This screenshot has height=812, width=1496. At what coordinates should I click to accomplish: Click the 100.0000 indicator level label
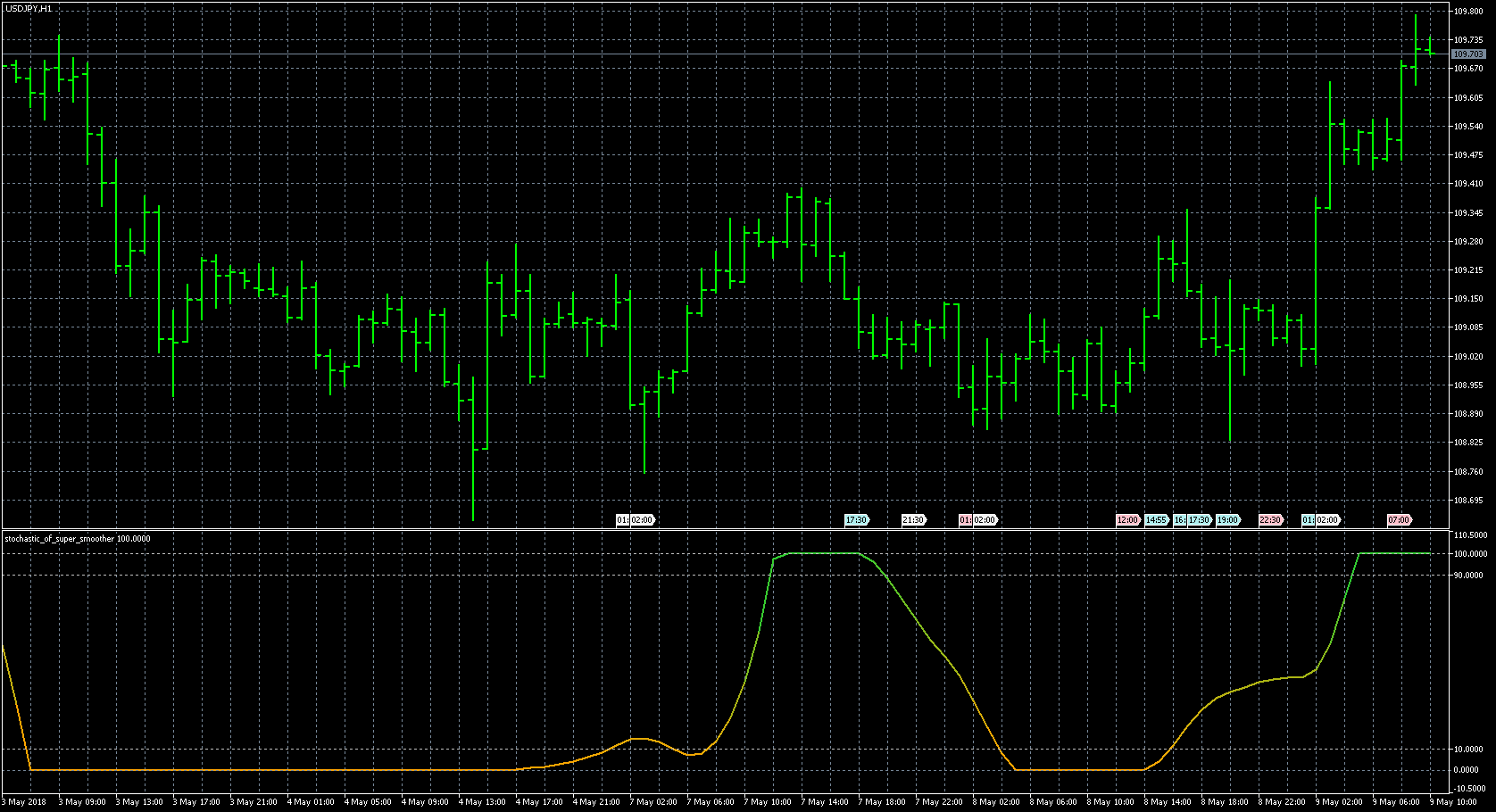[1471, 554]
